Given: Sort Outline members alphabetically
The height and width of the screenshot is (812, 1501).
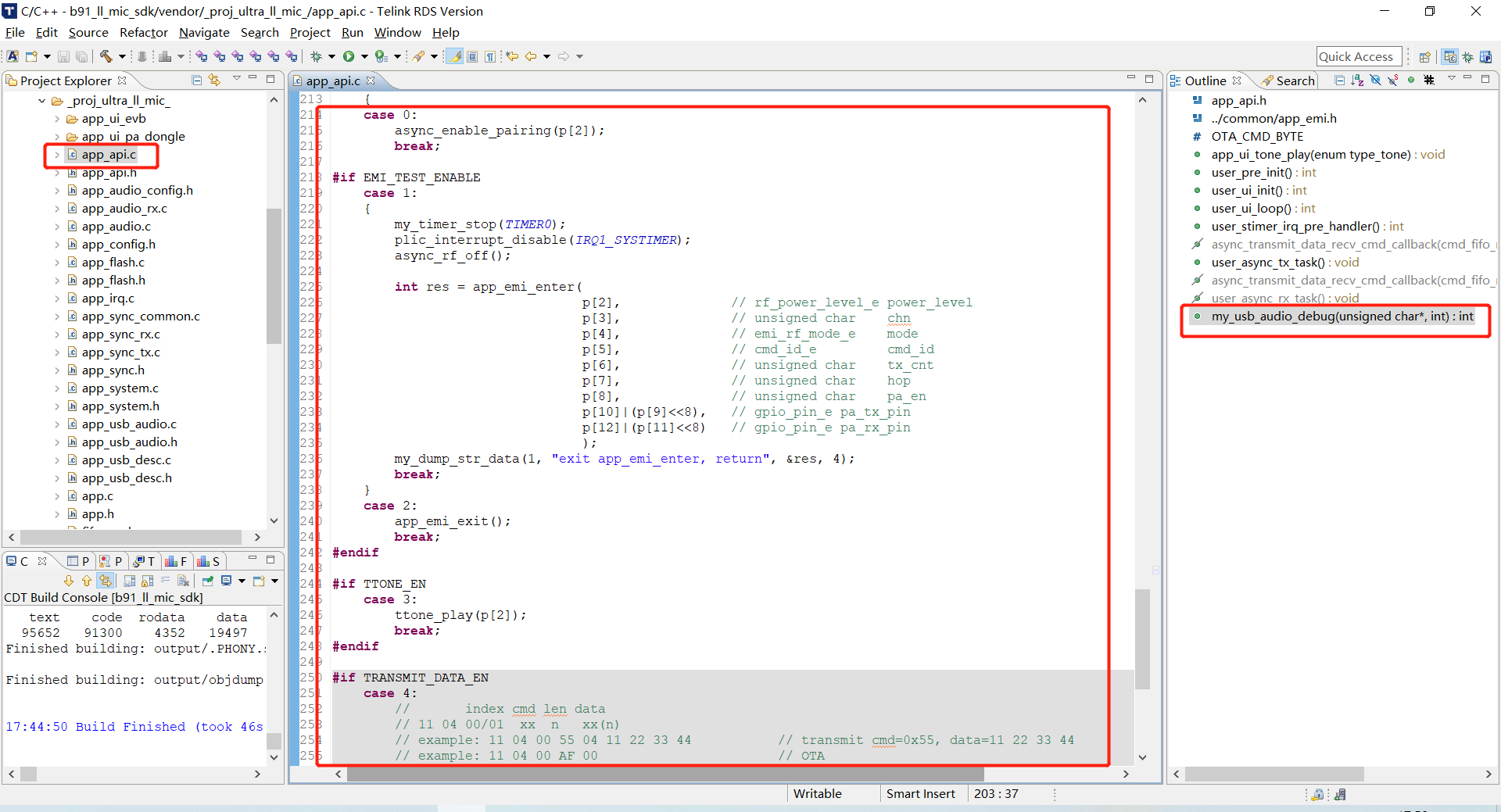Looking at the screenshot, I should click(1356, 80).
